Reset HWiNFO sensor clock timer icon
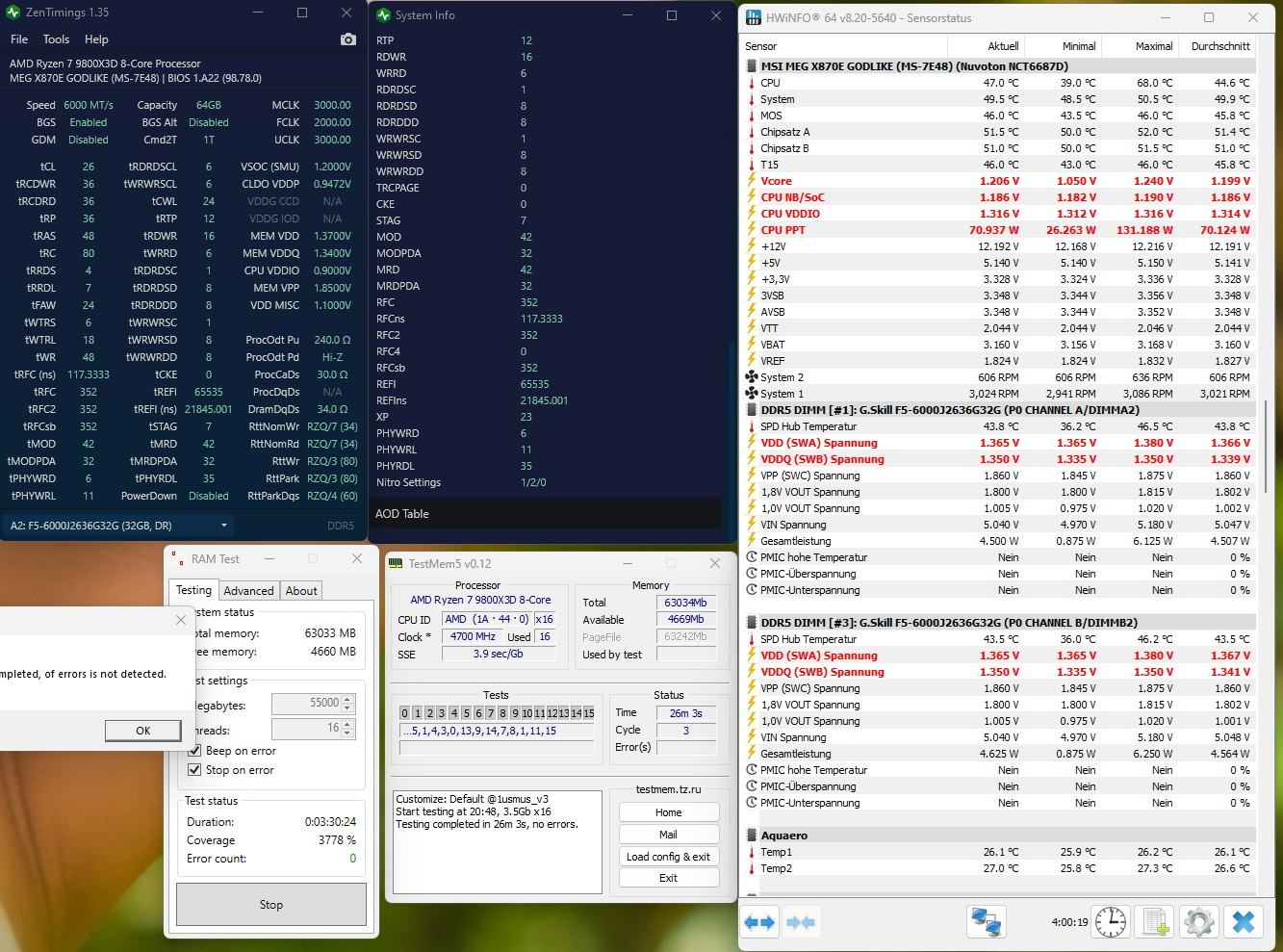 1110,922
